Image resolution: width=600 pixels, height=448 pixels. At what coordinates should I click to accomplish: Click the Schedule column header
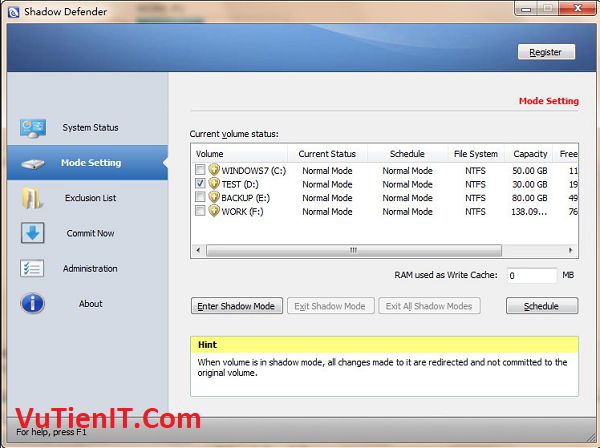407,154
